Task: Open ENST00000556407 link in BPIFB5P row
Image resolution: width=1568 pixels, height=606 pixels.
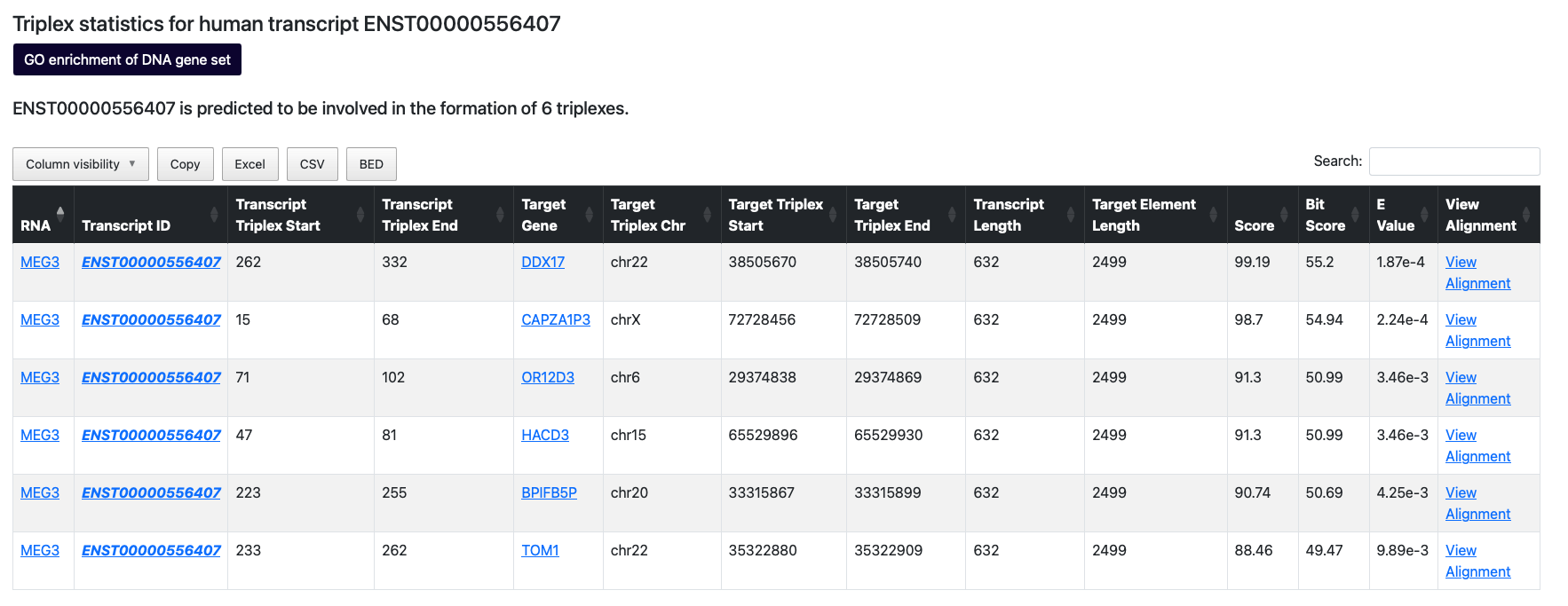Action: (151, 492)
